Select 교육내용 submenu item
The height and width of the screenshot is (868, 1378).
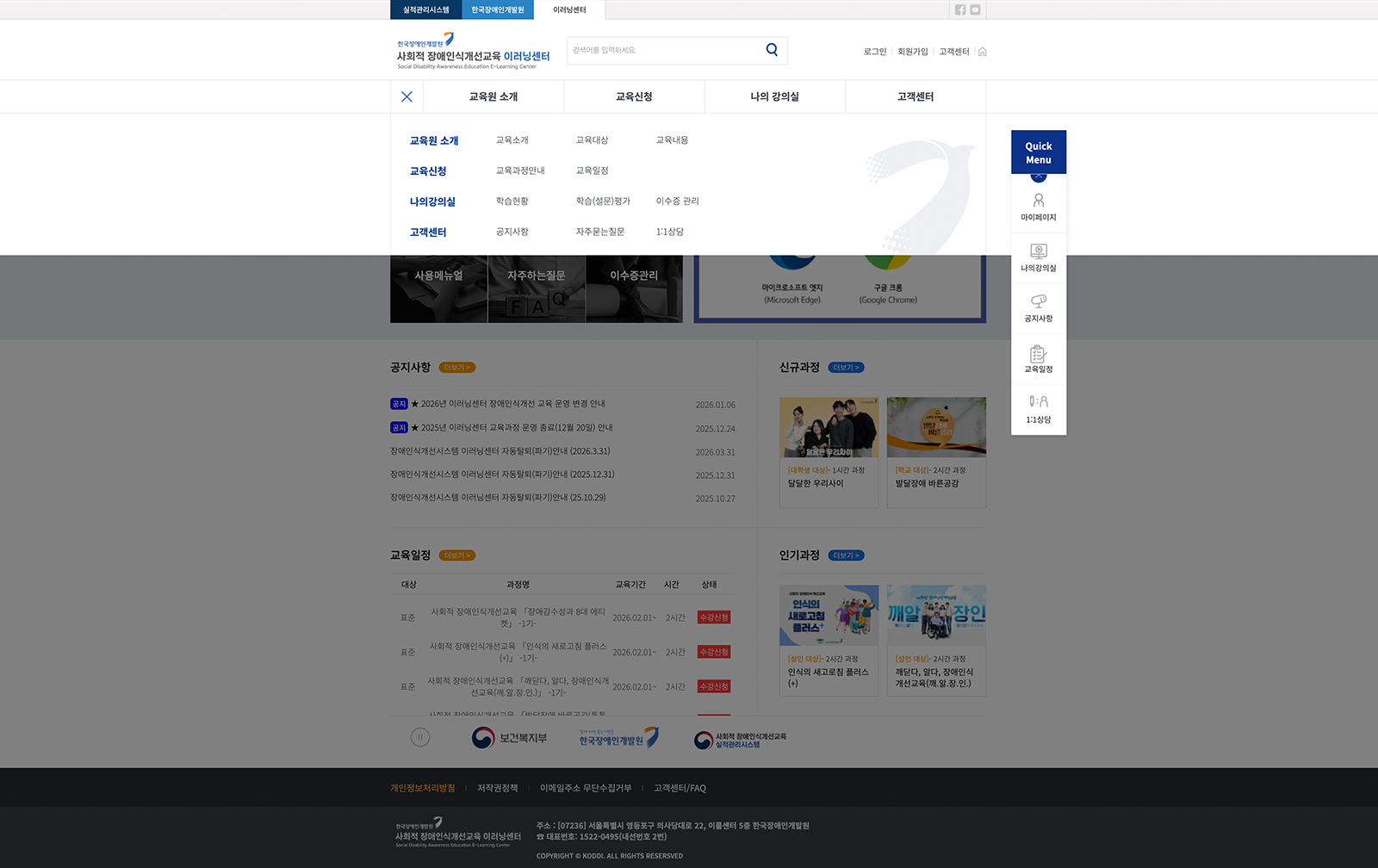pos(673,139)
